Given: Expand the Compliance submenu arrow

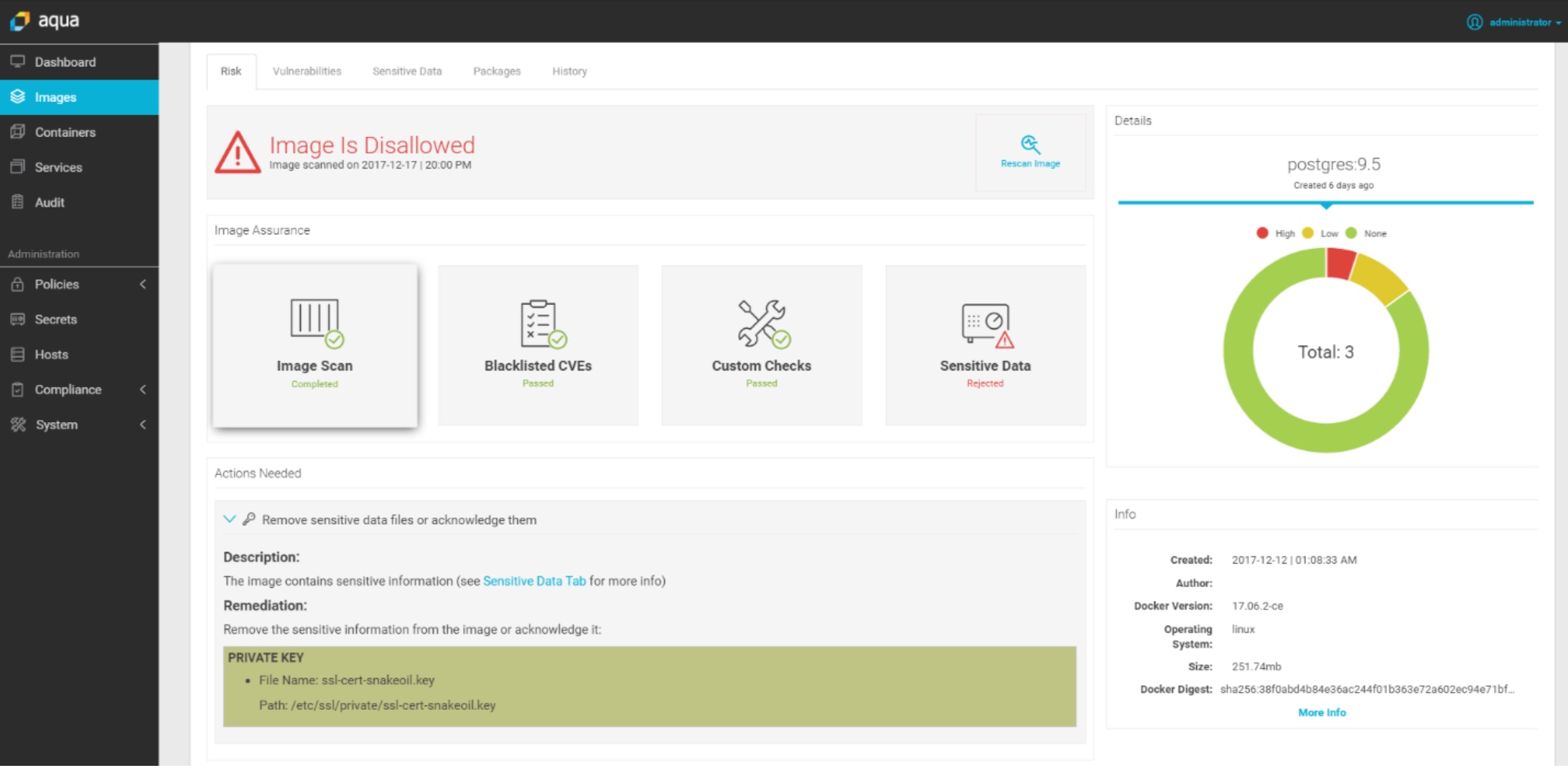Looking at the screenshot, I should (143, 390).
